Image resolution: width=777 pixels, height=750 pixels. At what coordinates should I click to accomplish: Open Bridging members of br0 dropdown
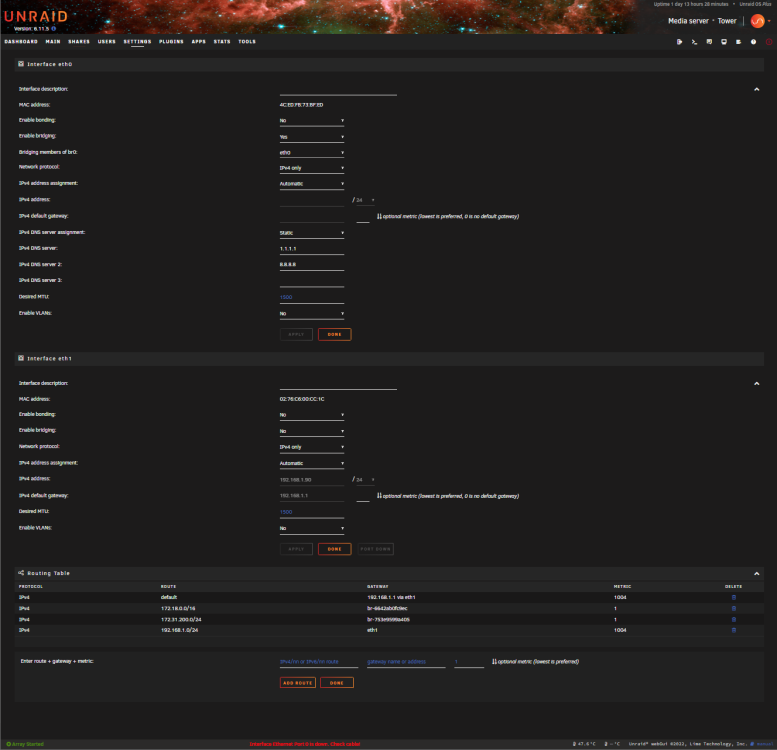pos(312,153)
